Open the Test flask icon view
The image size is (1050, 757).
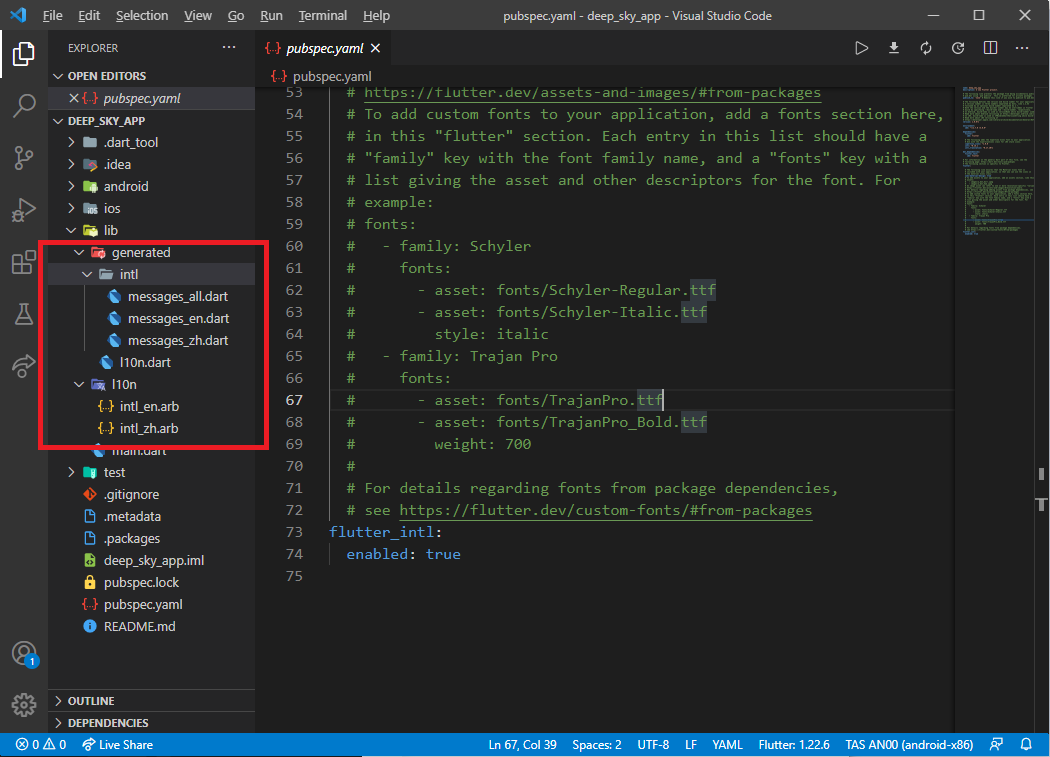(x=23, y=314)
